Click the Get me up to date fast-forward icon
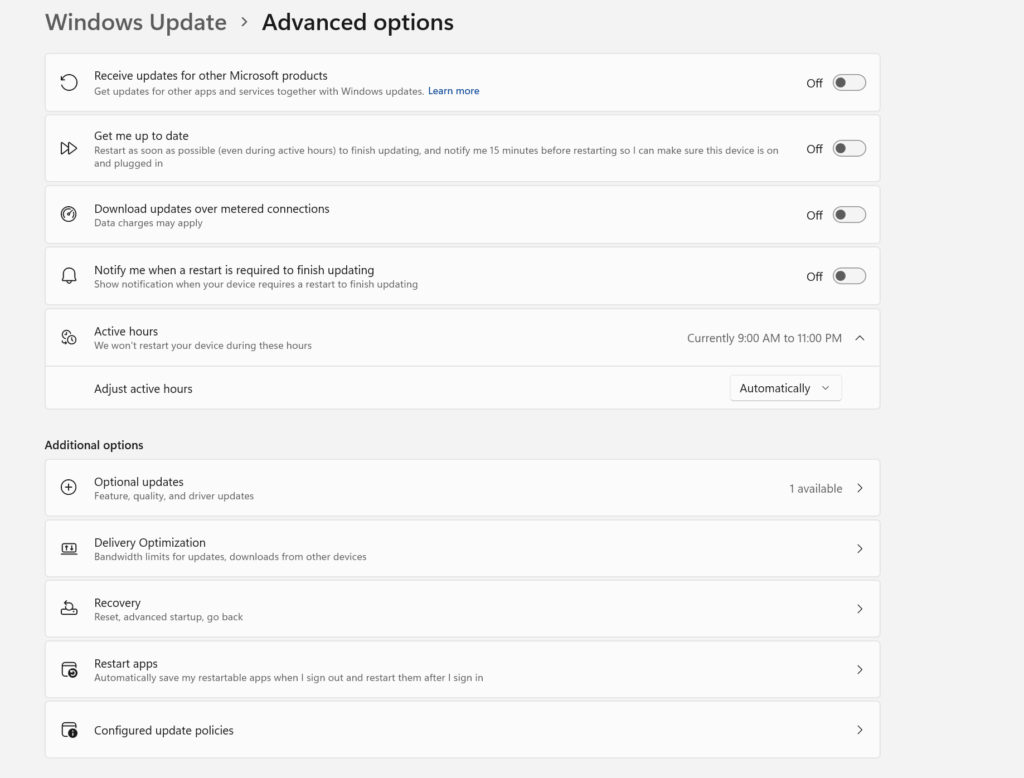Viewport: 1024px width, 778px height. pos(69,148)
